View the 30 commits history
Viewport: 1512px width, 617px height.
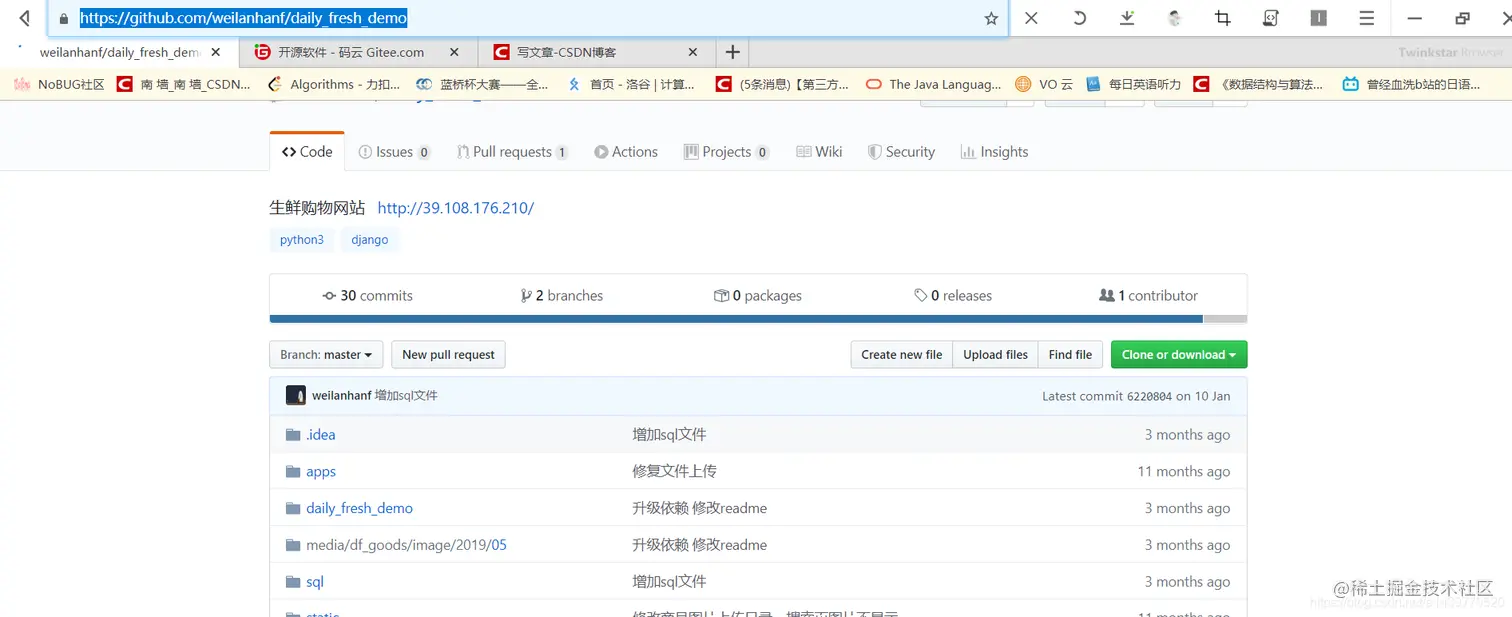[367, 296]
